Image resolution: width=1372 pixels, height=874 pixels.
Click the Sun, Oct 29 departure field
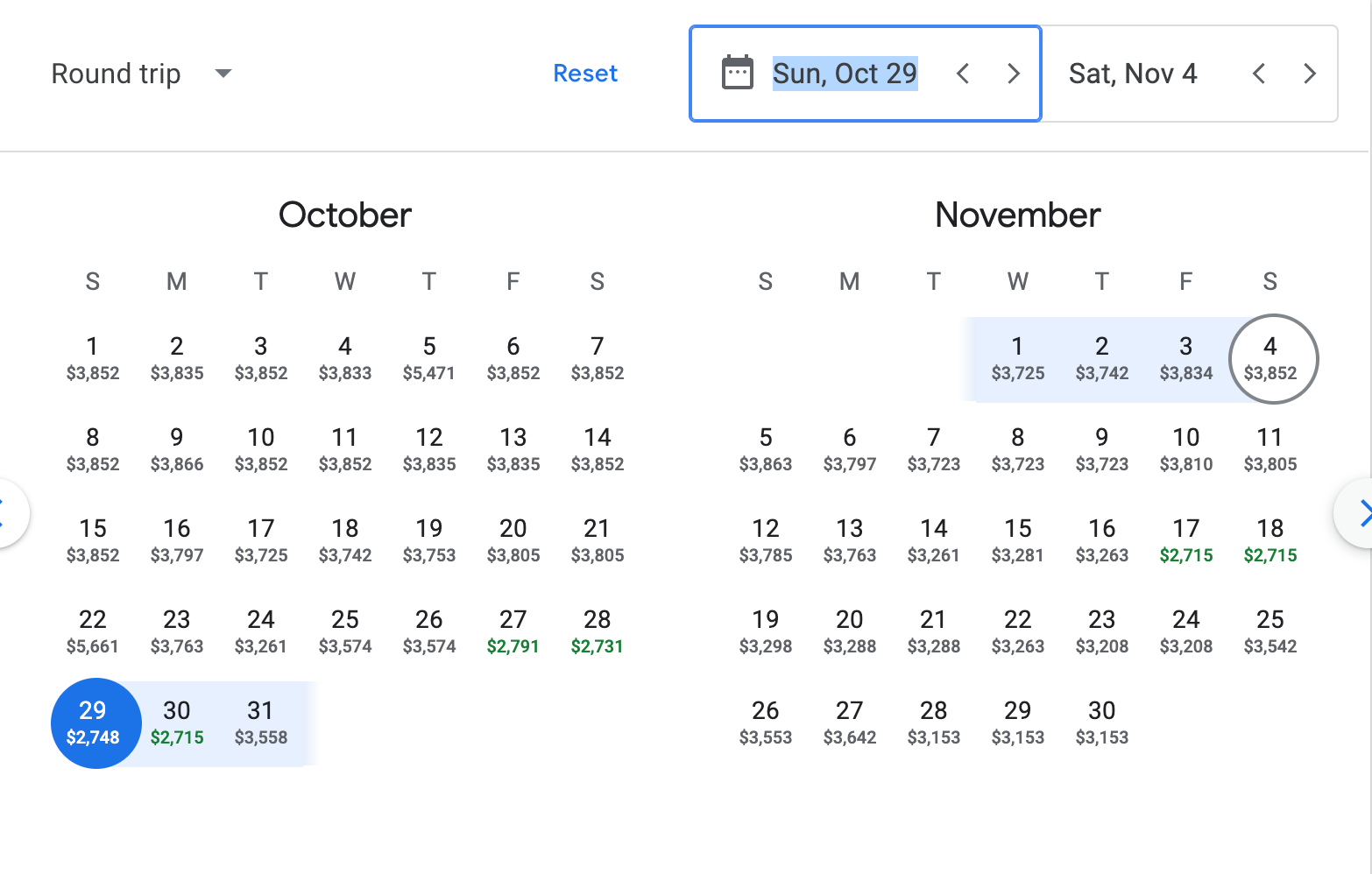pyautogui.click(x=845, y=74)
